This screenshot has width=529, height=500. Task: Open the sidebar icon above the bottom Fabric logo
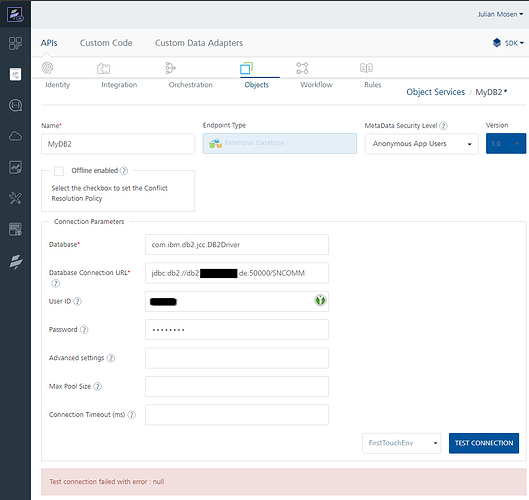click(x=15, y=229)
